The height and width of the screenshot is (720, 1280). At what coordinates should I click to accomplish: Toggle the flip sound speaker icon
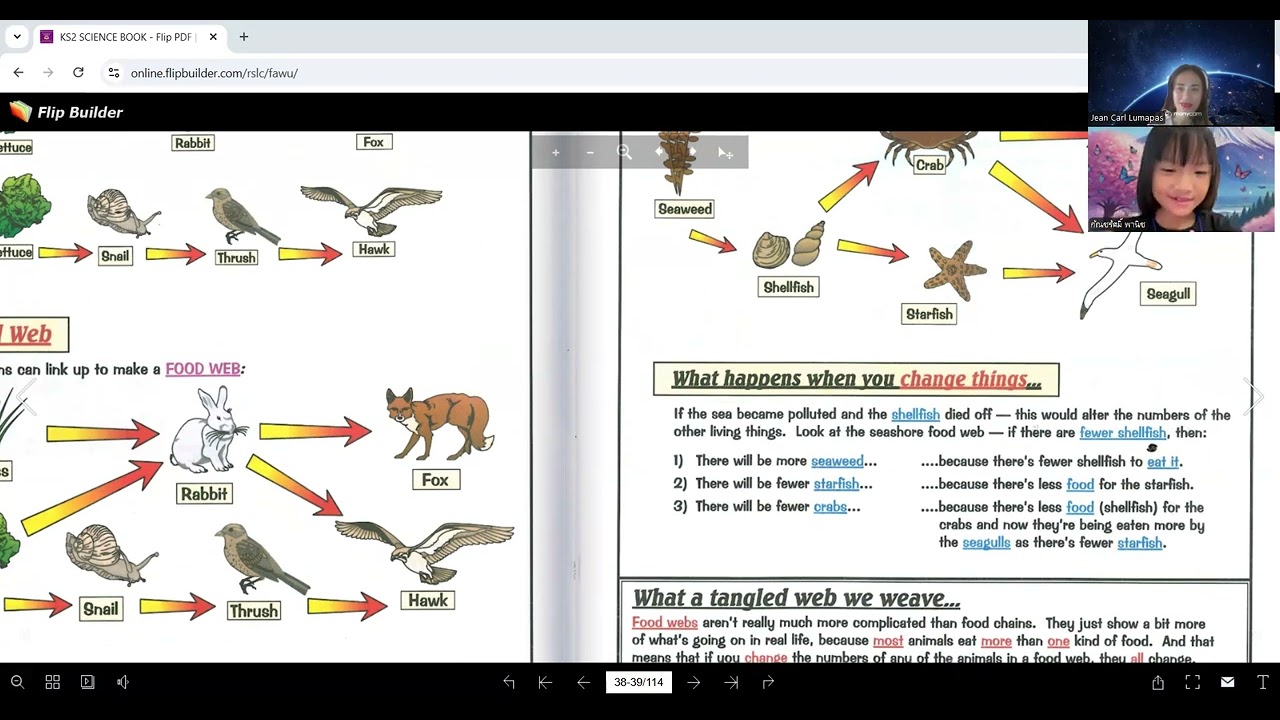123,682
